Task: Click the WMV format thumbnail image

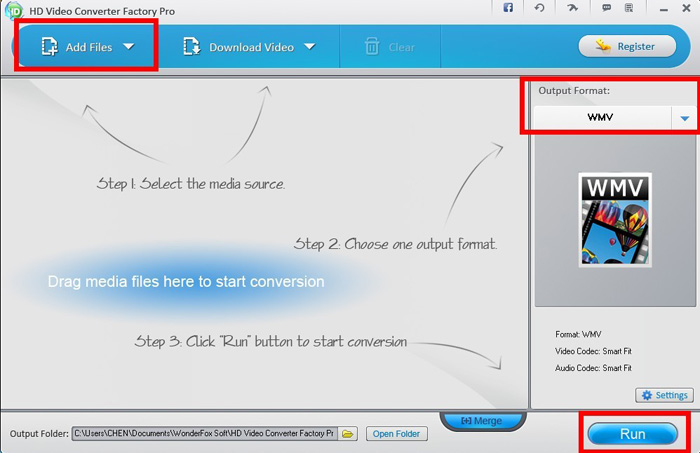Action: [x=615, y=220]
